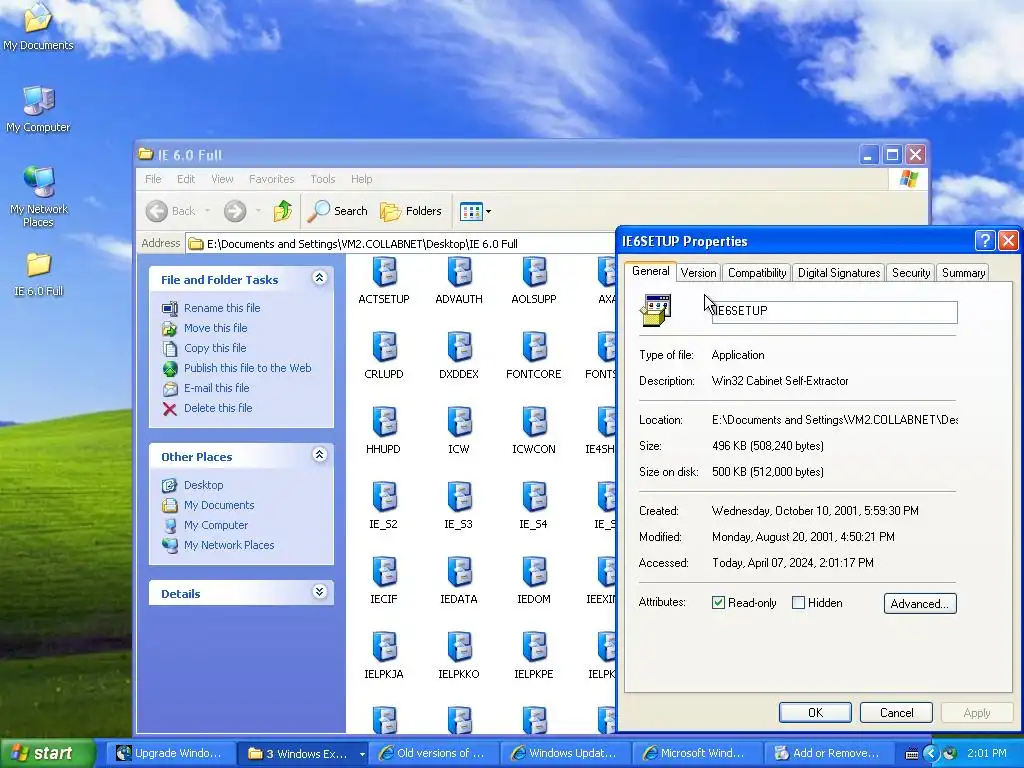The image size is (1024, 768).
Task: Click Cancel in IE6SETUP Properties
Action: tap(896, 712)
